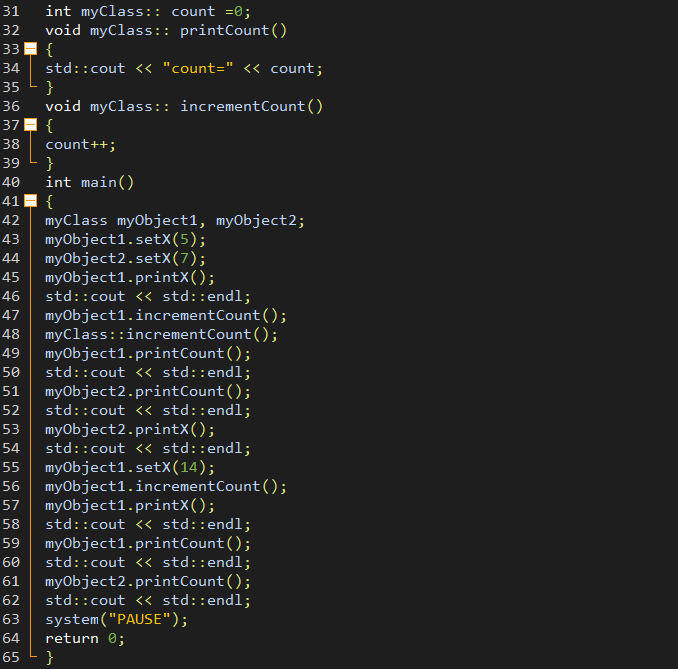Click the closing brace on line 65
The width and height of the screenshot is (678, 669).
[49, 658]
